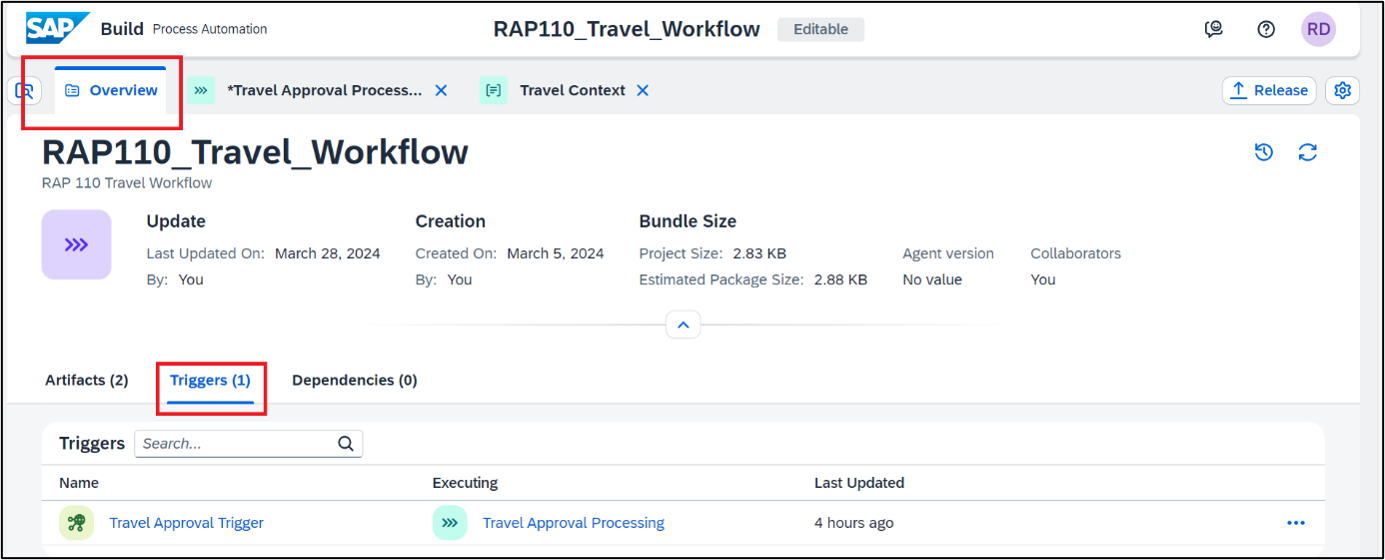Click the Last Updated column header

tap(859, 483)
